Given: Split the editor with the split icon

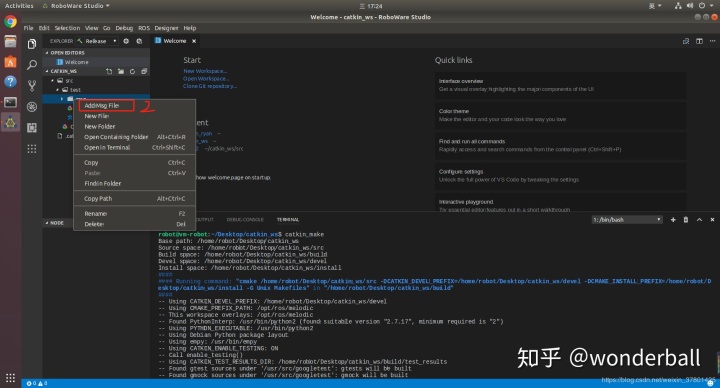Looking at the screenshot, I should pos(699,41).
